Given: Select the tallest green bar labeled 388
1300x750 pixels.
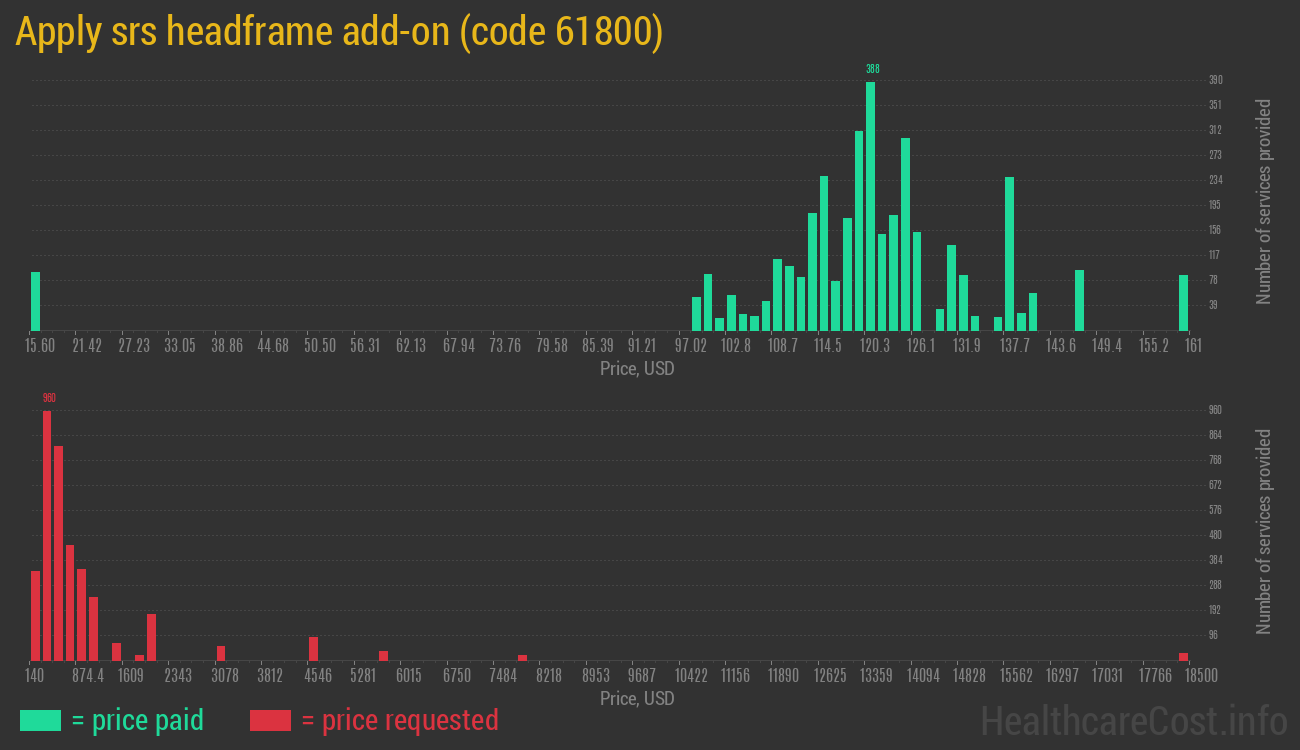Looking at the screenshot, I should coord(870,205).
